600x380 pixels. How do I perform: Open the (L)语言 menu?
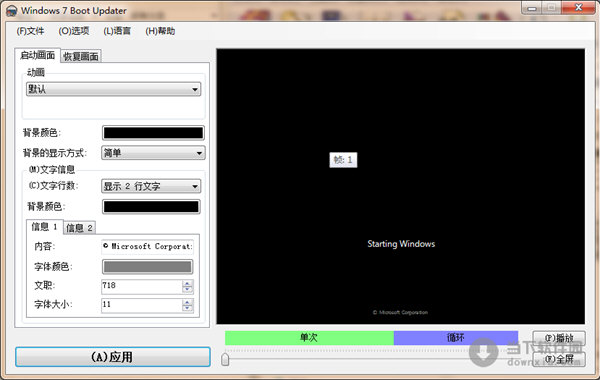(117, 31)
